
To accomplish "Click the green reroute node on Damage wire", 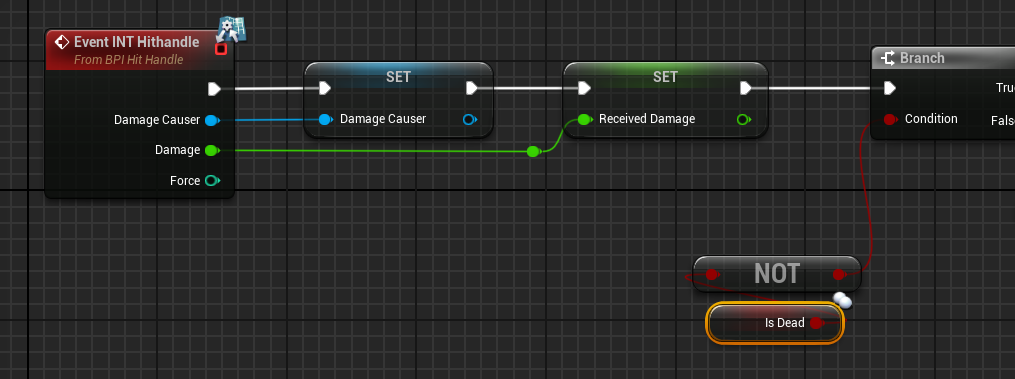I will point(533,152).
